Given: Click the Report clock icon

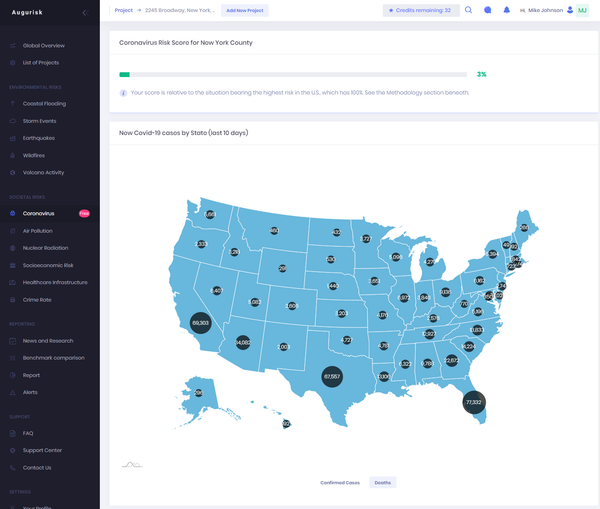Looking at the screenshot, I should point(13,375).
